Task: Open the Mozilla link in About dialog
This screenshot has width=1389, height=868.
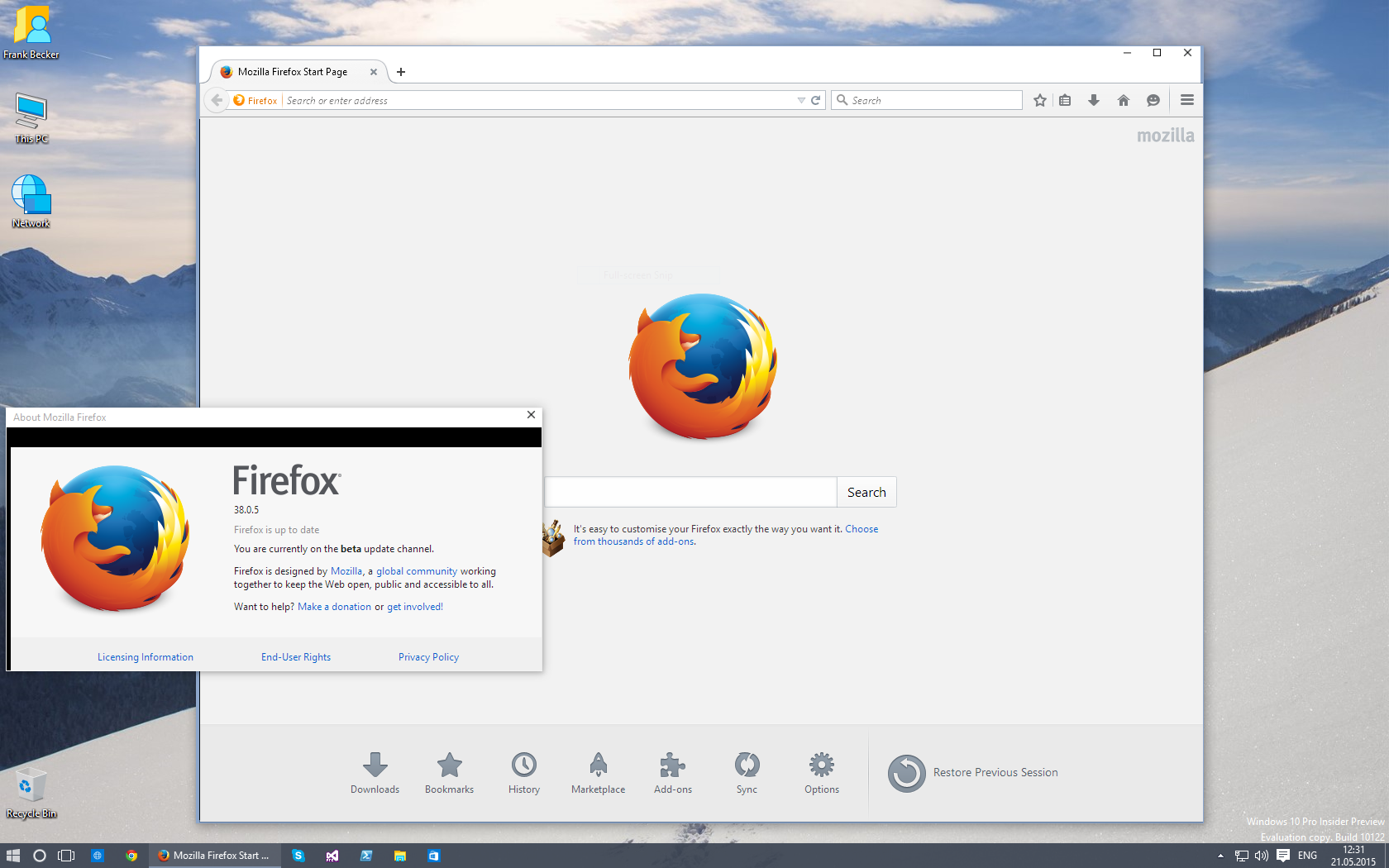Action: click(346, 571)
